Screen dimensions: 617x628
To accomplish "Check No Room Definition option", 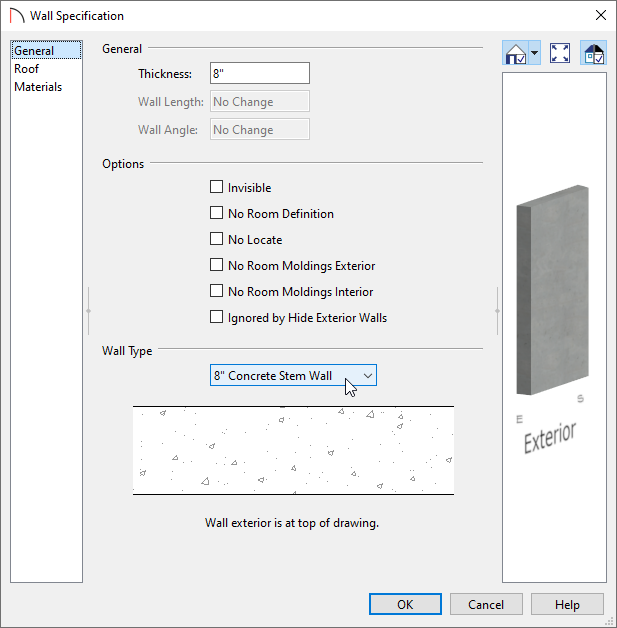I will [x=217, y=213].
